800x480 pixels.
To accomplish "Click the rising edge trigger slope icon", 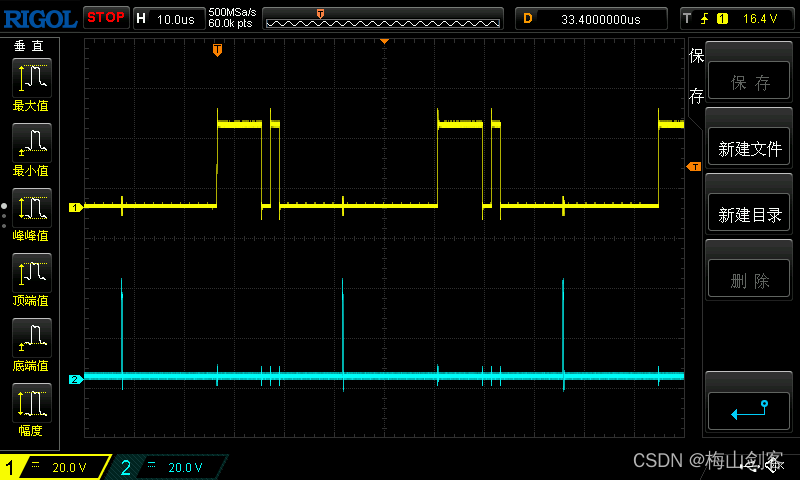I will click(x=705, y=19).
